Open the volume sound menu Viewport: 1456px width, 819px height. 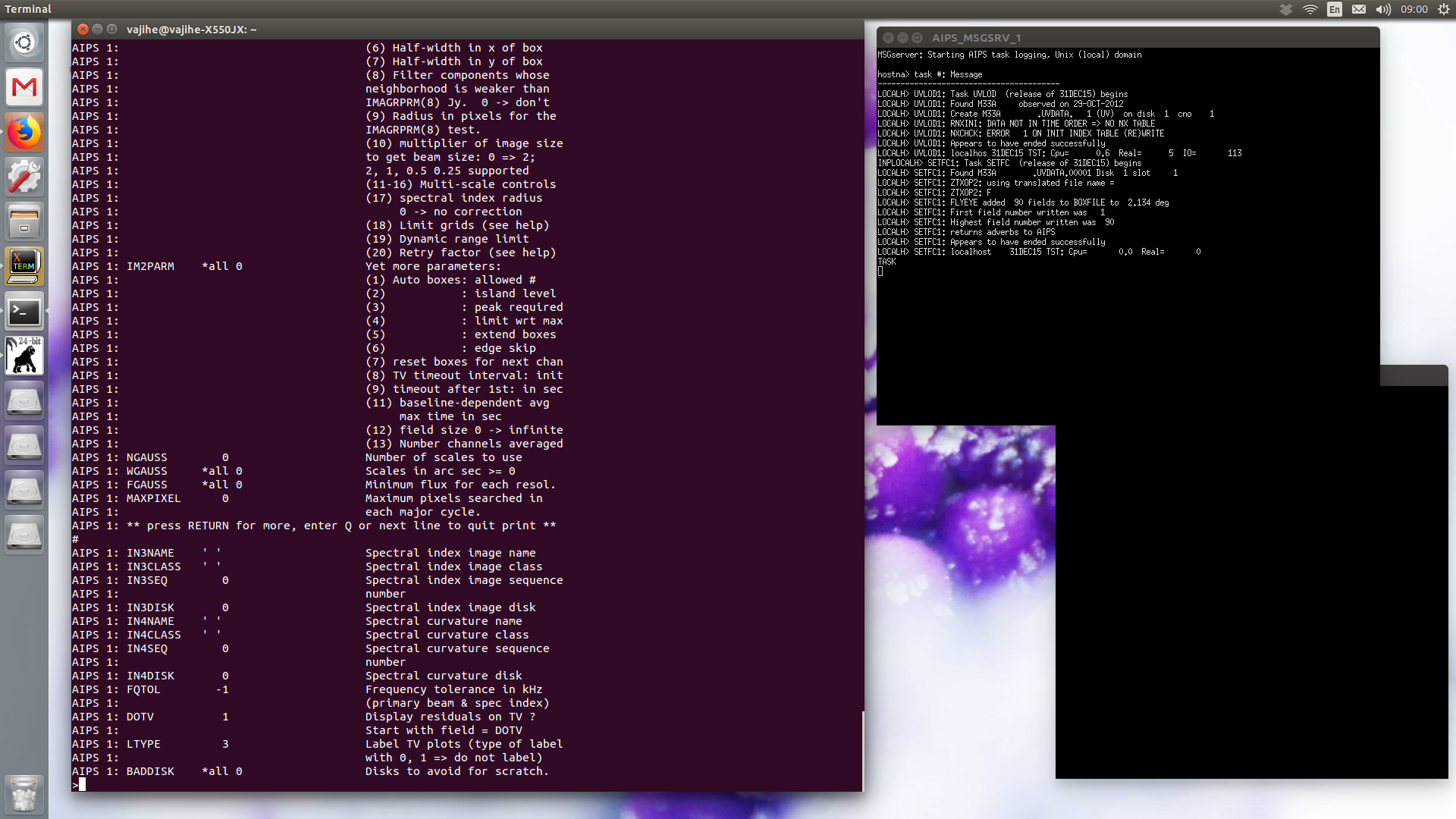click(x=1383, y=9)
